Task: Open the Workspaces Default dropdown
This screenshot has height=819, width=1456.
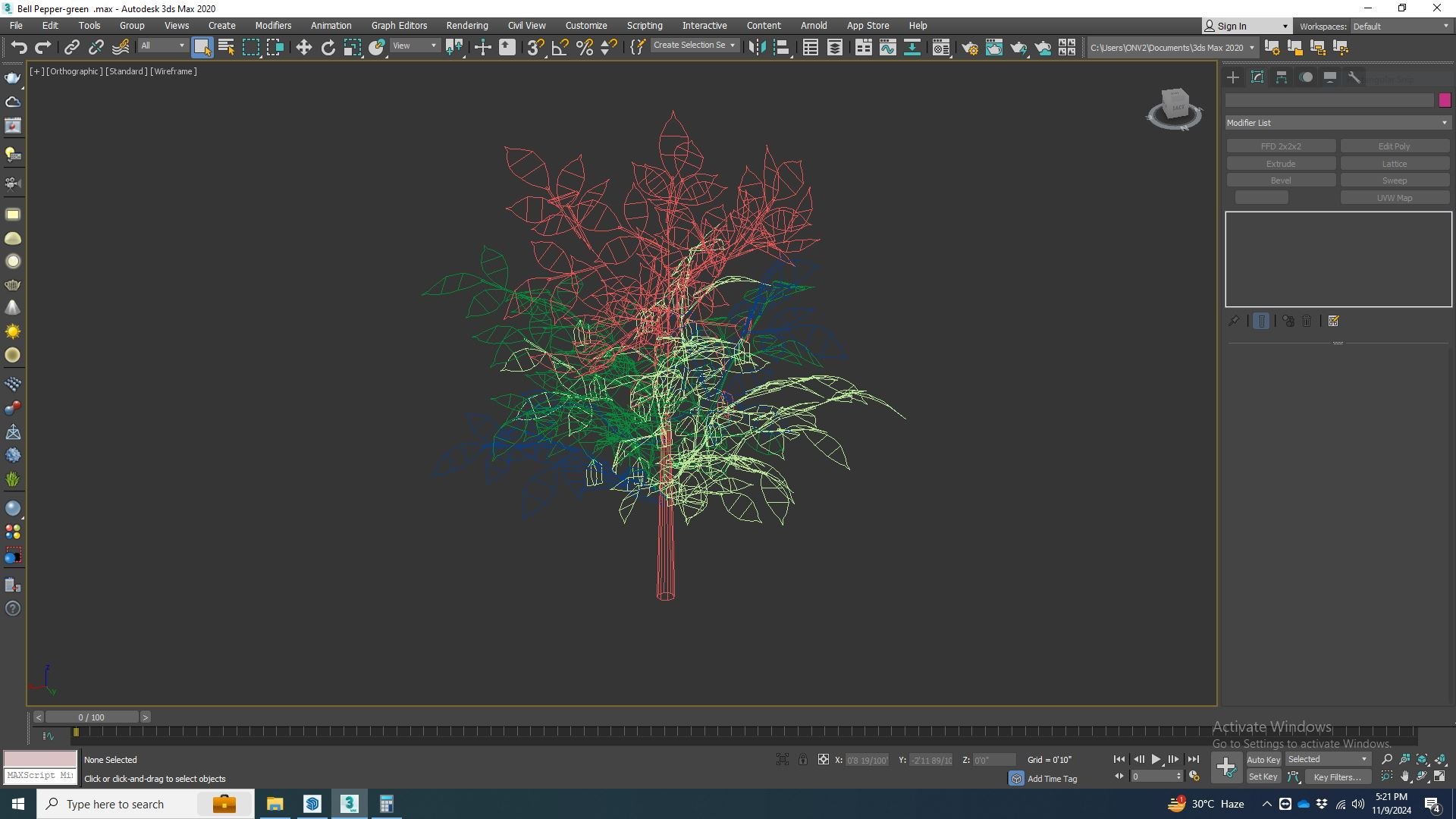Action: (x=1401, y=26)
